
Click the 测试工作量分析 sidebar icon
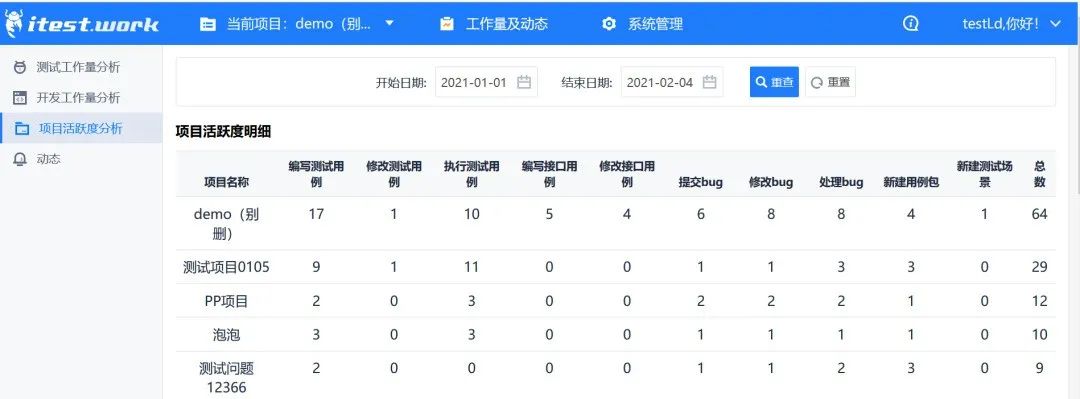coord(21,68)
